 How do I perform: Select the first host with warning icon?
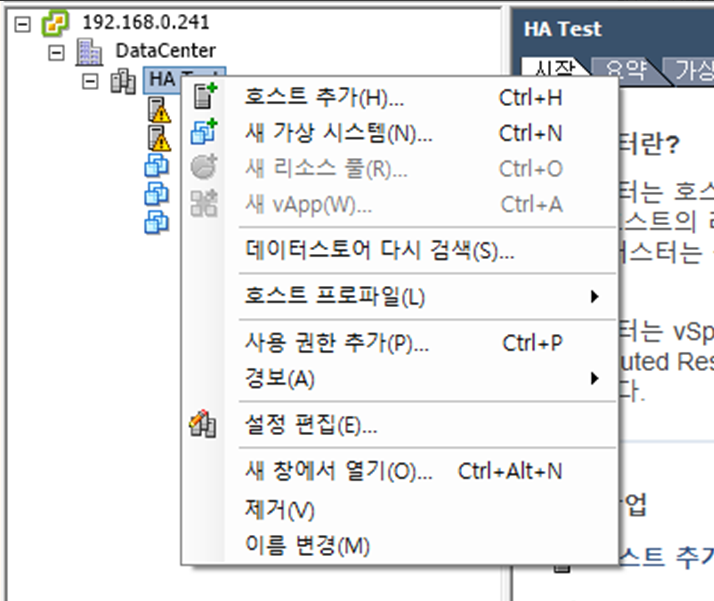pos(159,109)
